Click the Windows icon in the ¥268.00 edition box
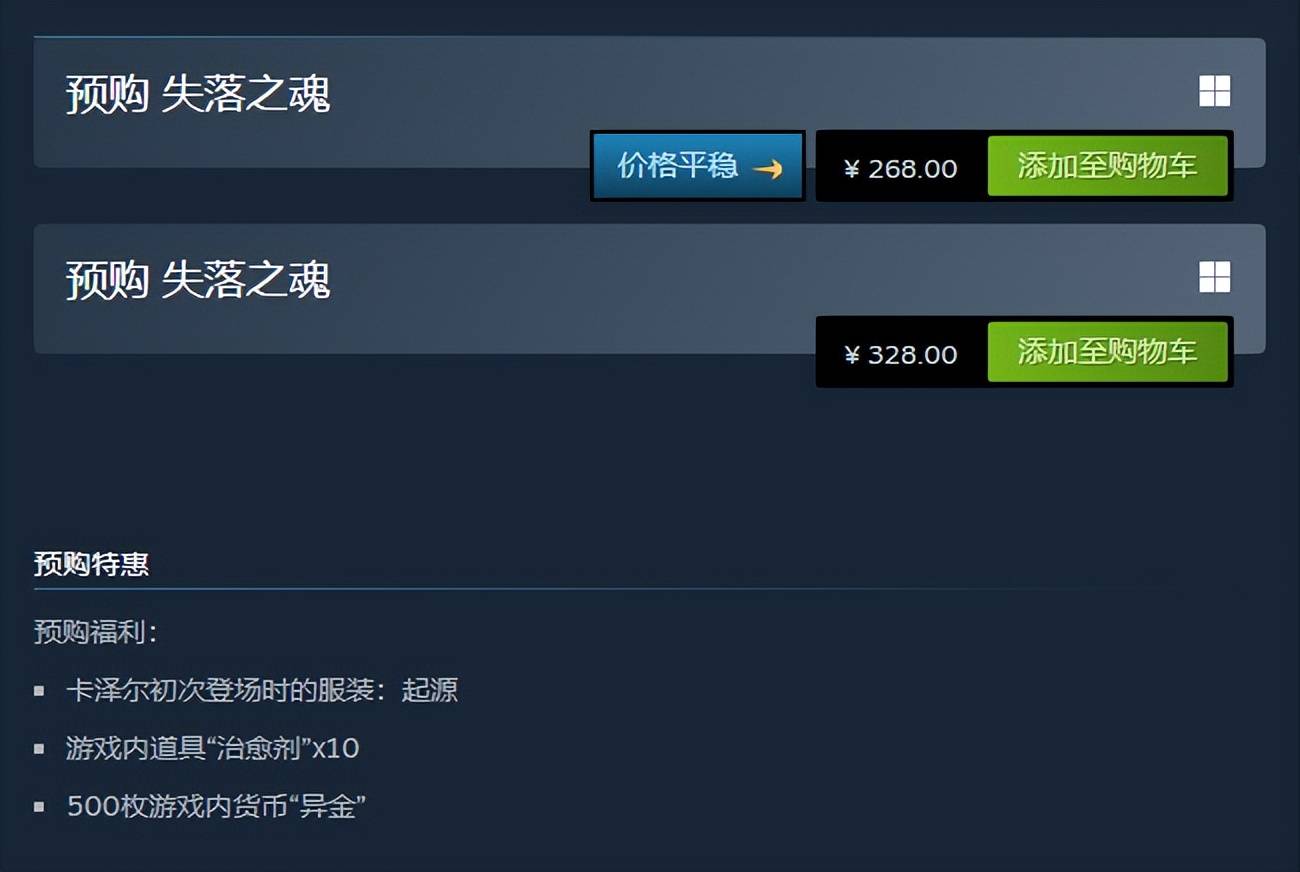This screenshot has width=1300, height=872. [1215, 92]
